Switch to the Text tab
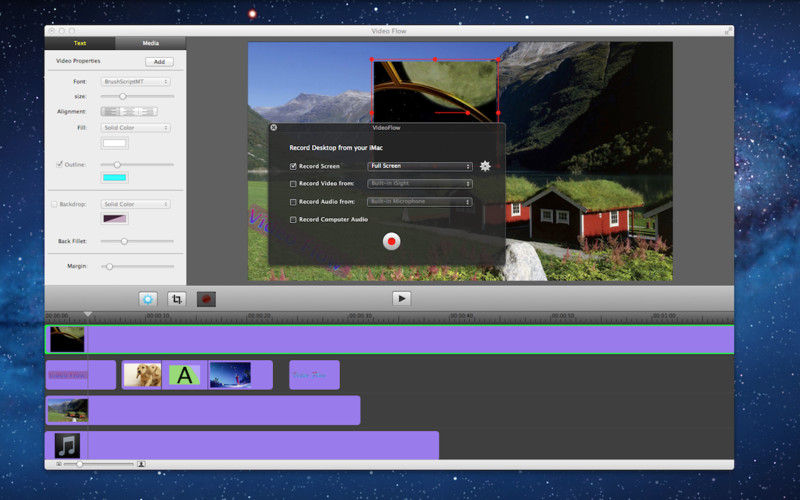 80,43
